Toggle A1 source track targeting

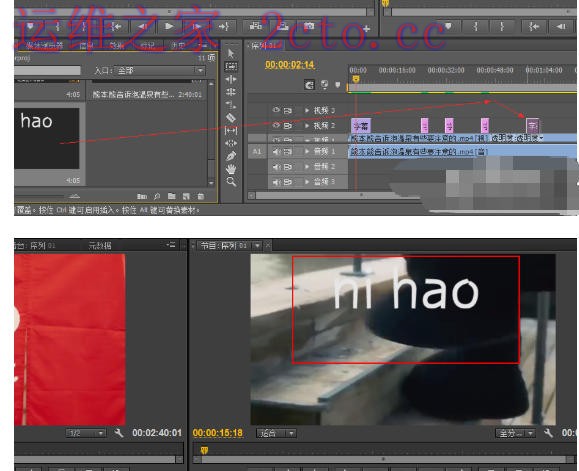[257, 151]
